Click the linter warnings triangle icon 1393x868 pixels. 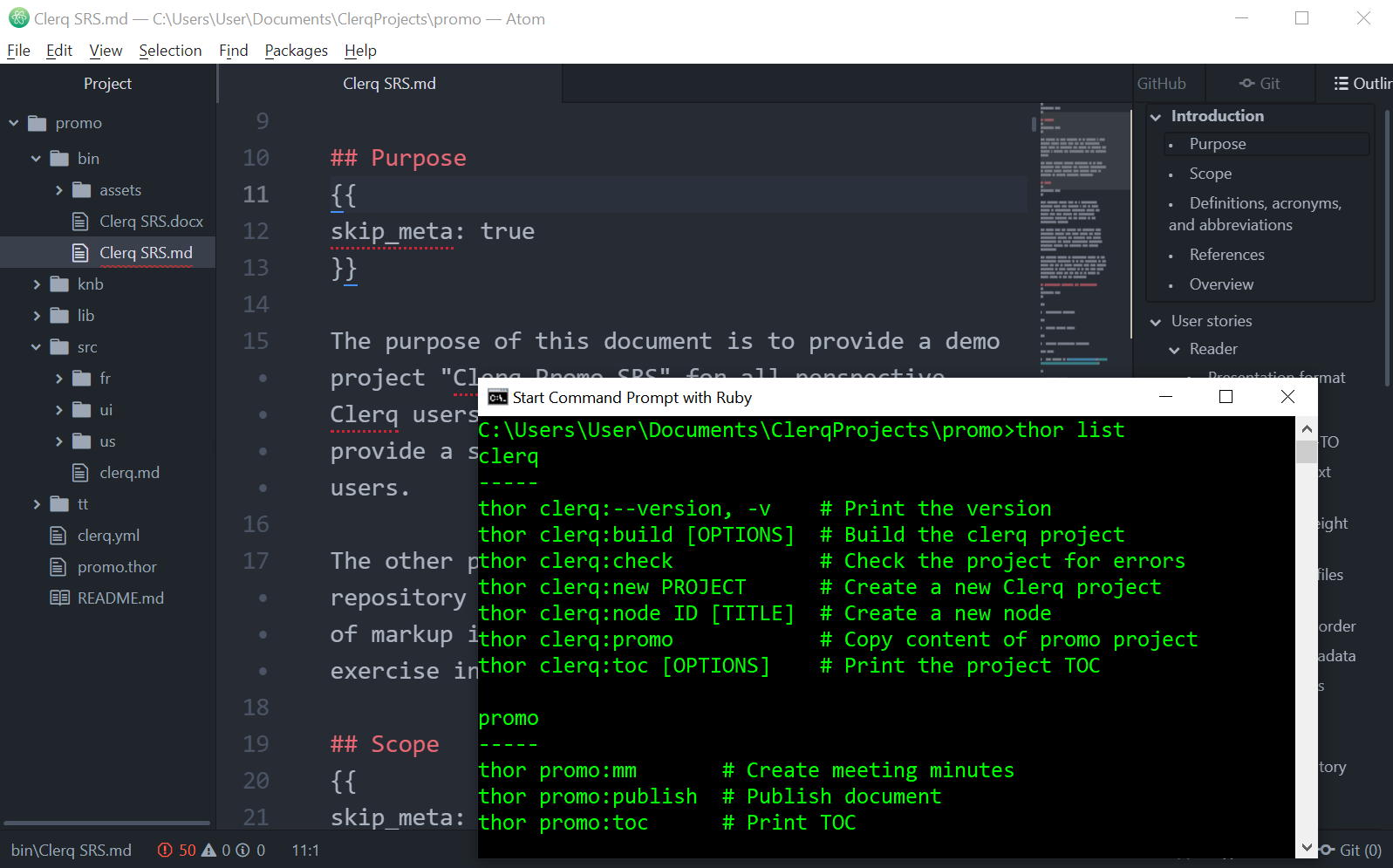(x=209, y=850)
